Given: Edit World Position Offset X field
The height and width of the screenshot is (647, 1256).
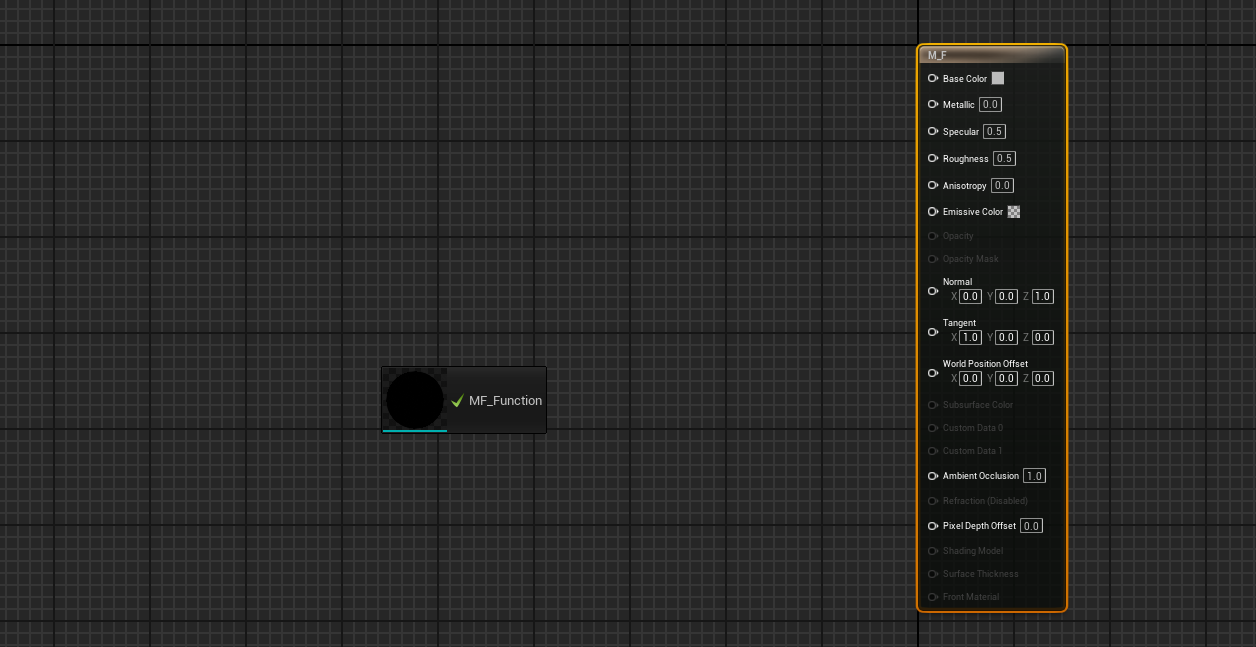Looking at the screenshot, I should coord(970,379).
